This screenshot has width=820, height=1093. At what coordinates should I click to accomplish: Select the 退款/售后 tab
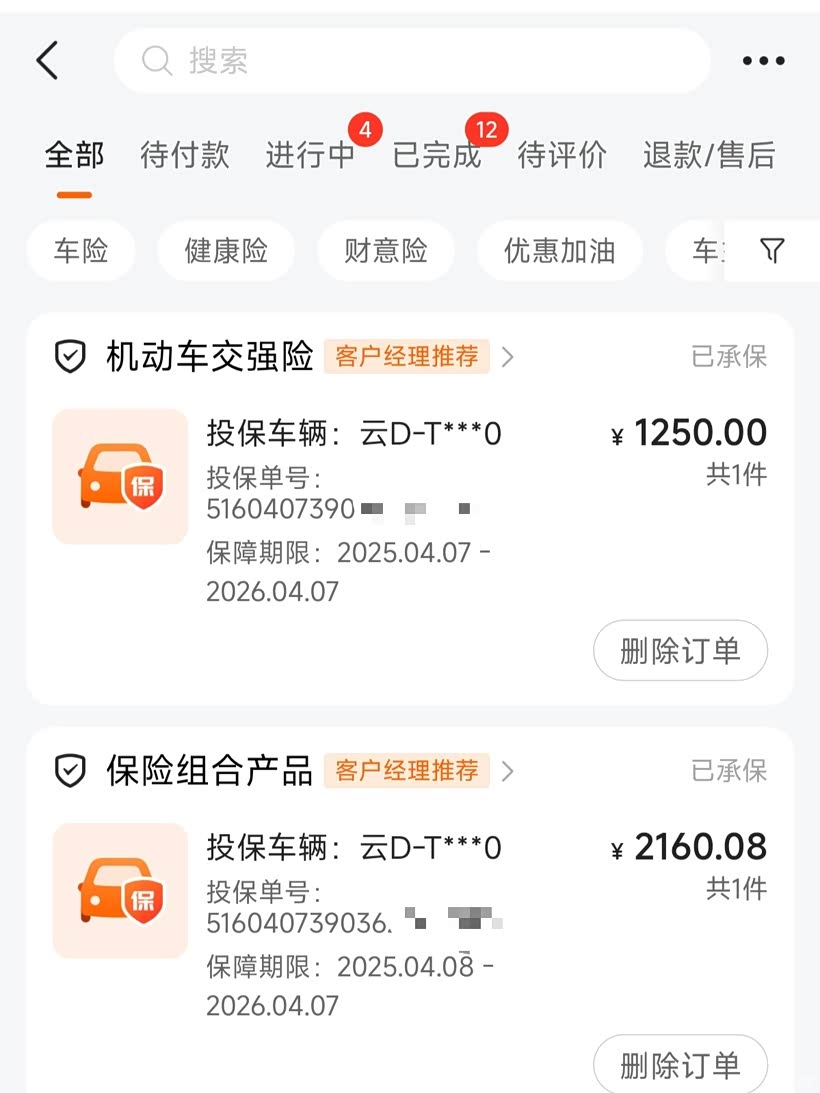[x=709, y=155]
